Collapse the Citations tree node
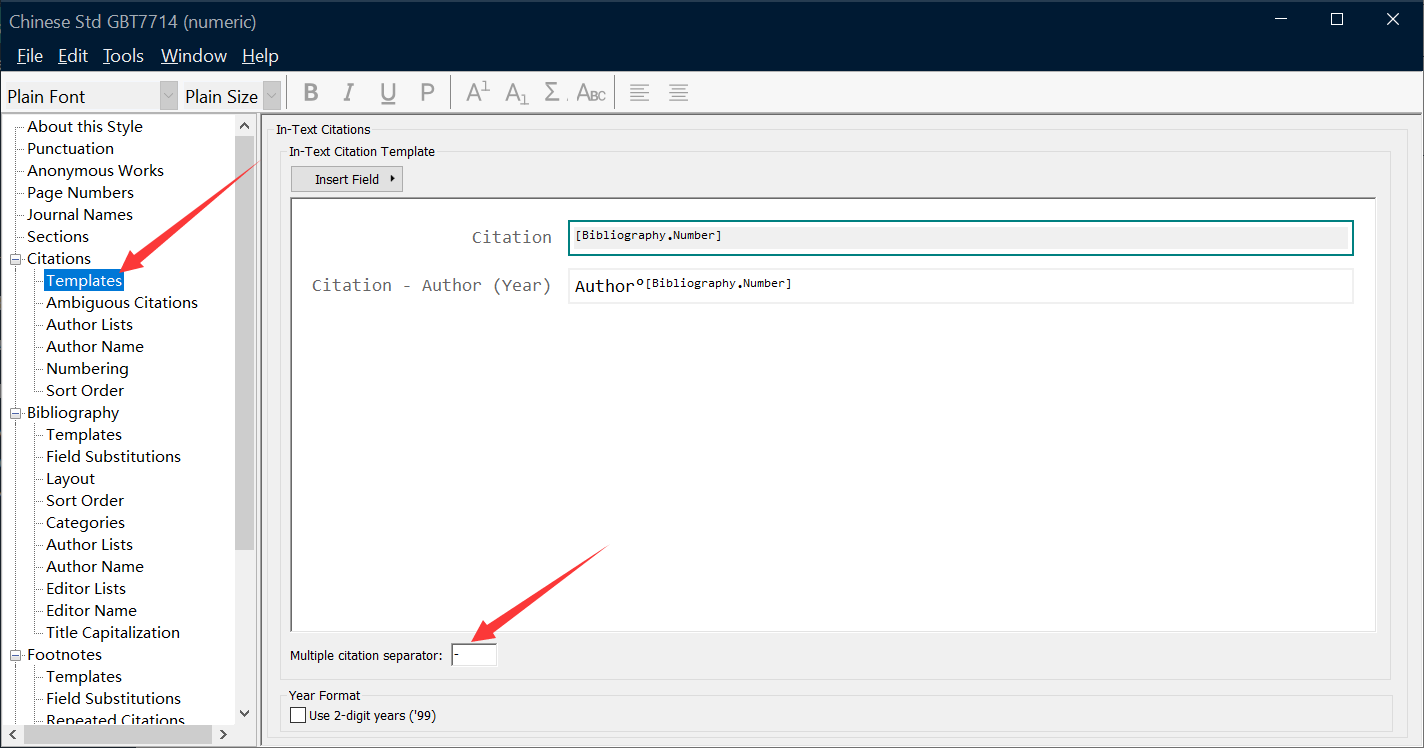The image size is (1424, 748). point(16,259)
